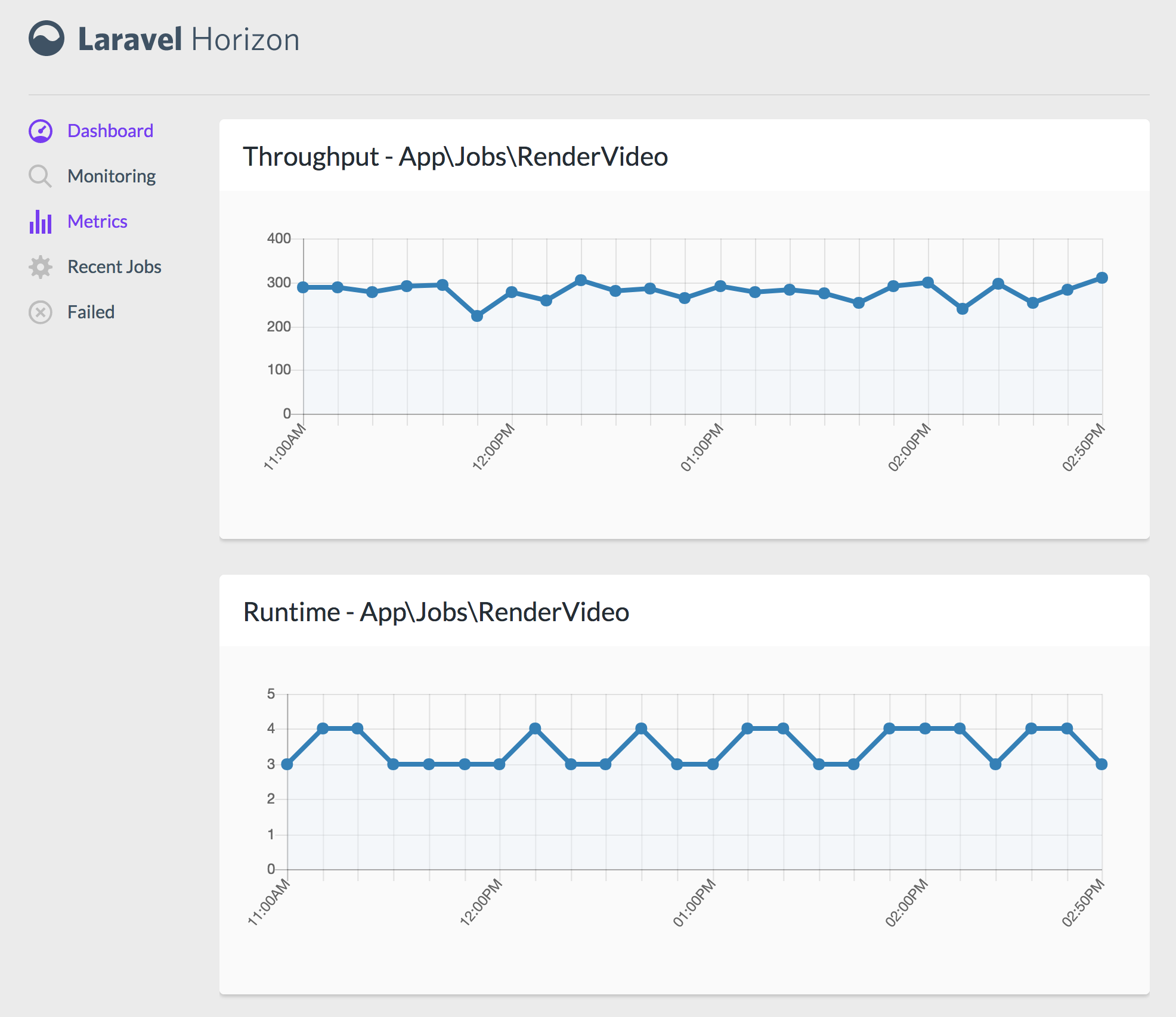Click the Monitoring magnifying glass icon

click(x=40, y=176)
